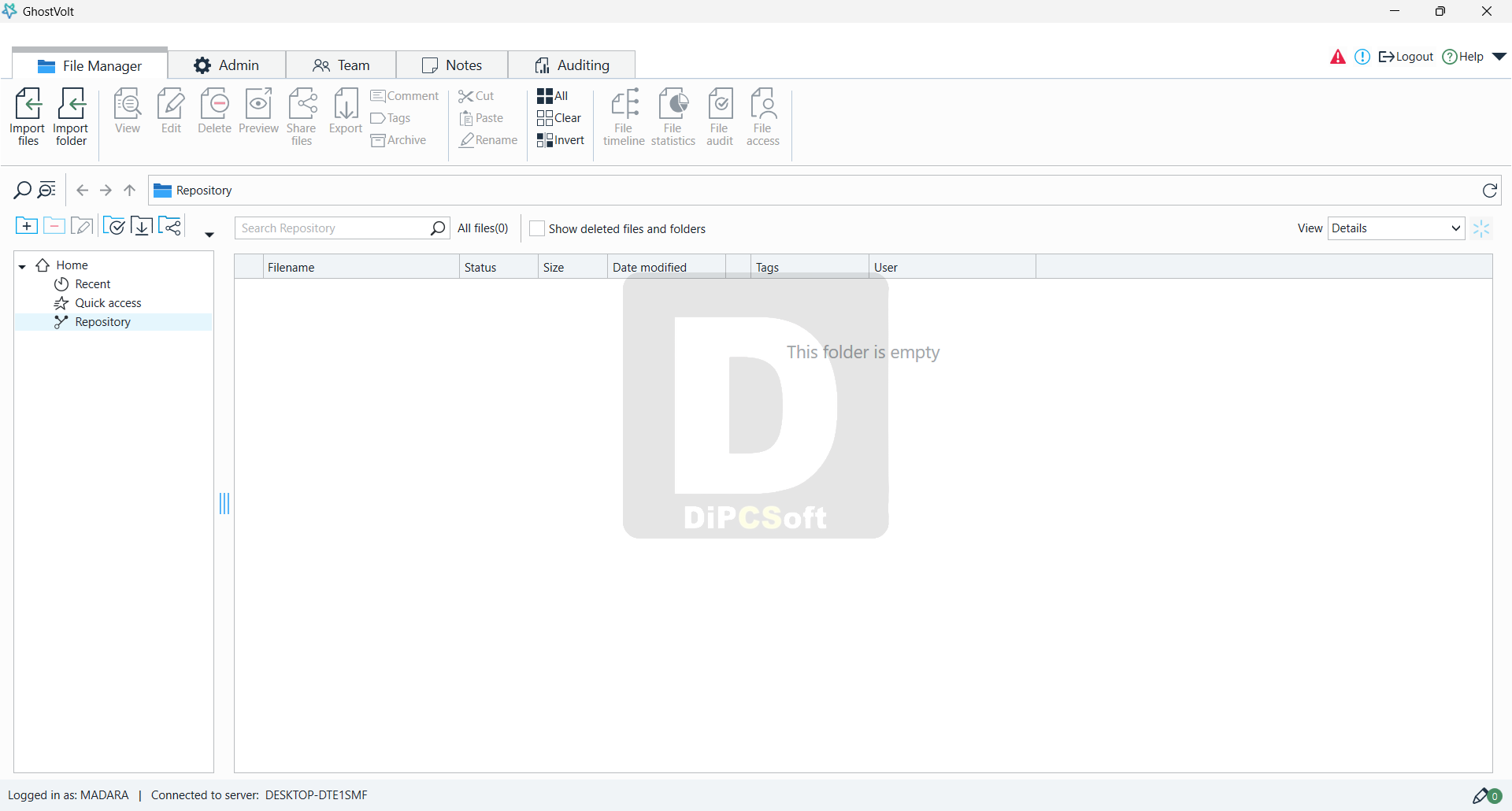
Task: Click the Edit file icon
Action: coord(171,111)
